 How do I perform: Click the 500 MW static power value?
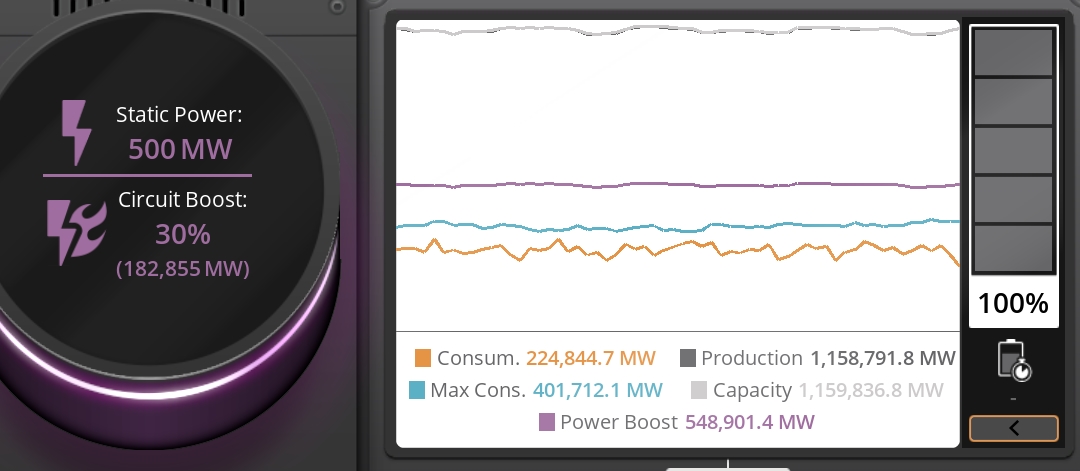pyautogui.click(x=180, y=149)
